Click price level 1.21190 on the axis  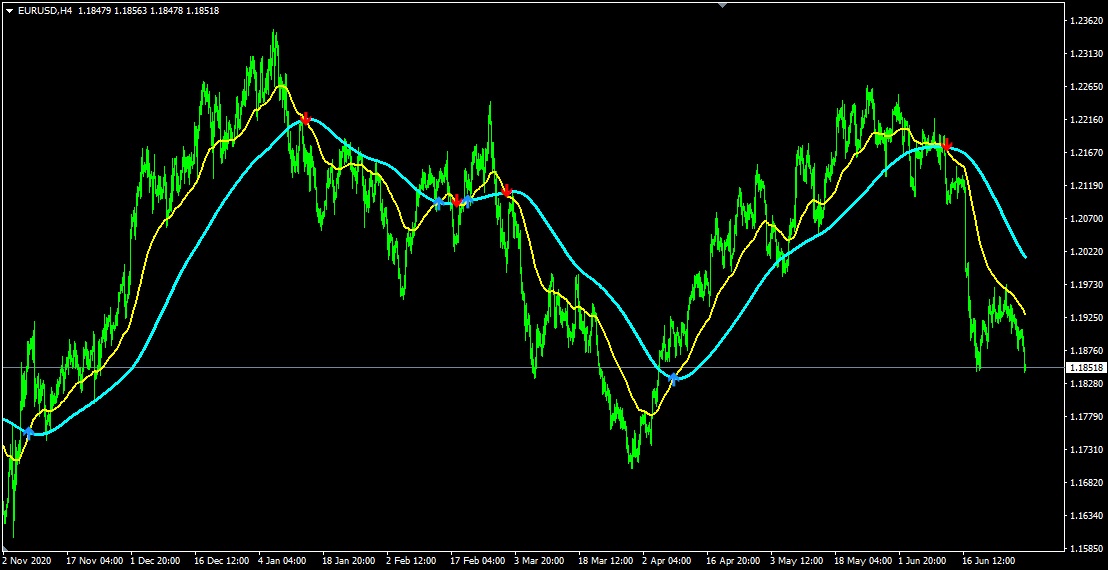[1088, 186]
